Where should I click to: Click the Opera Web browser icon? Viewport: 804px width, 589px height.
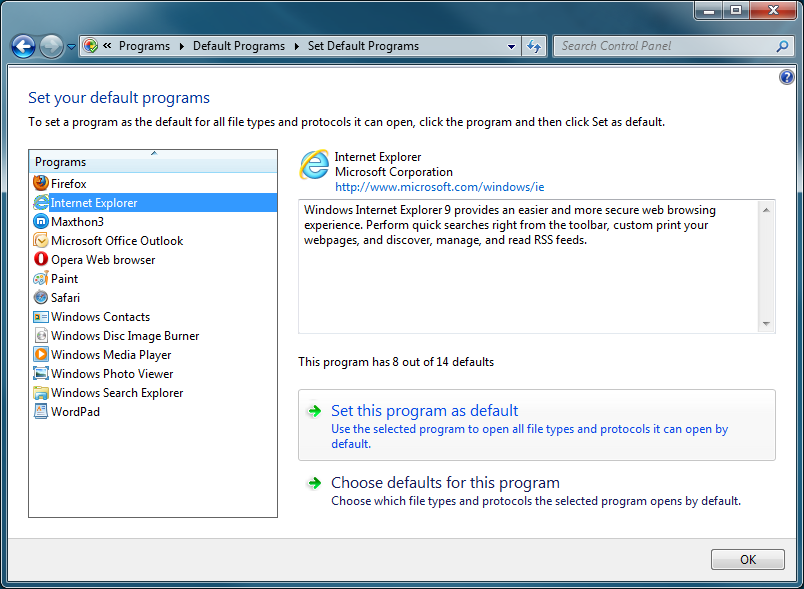pos(41,259)
